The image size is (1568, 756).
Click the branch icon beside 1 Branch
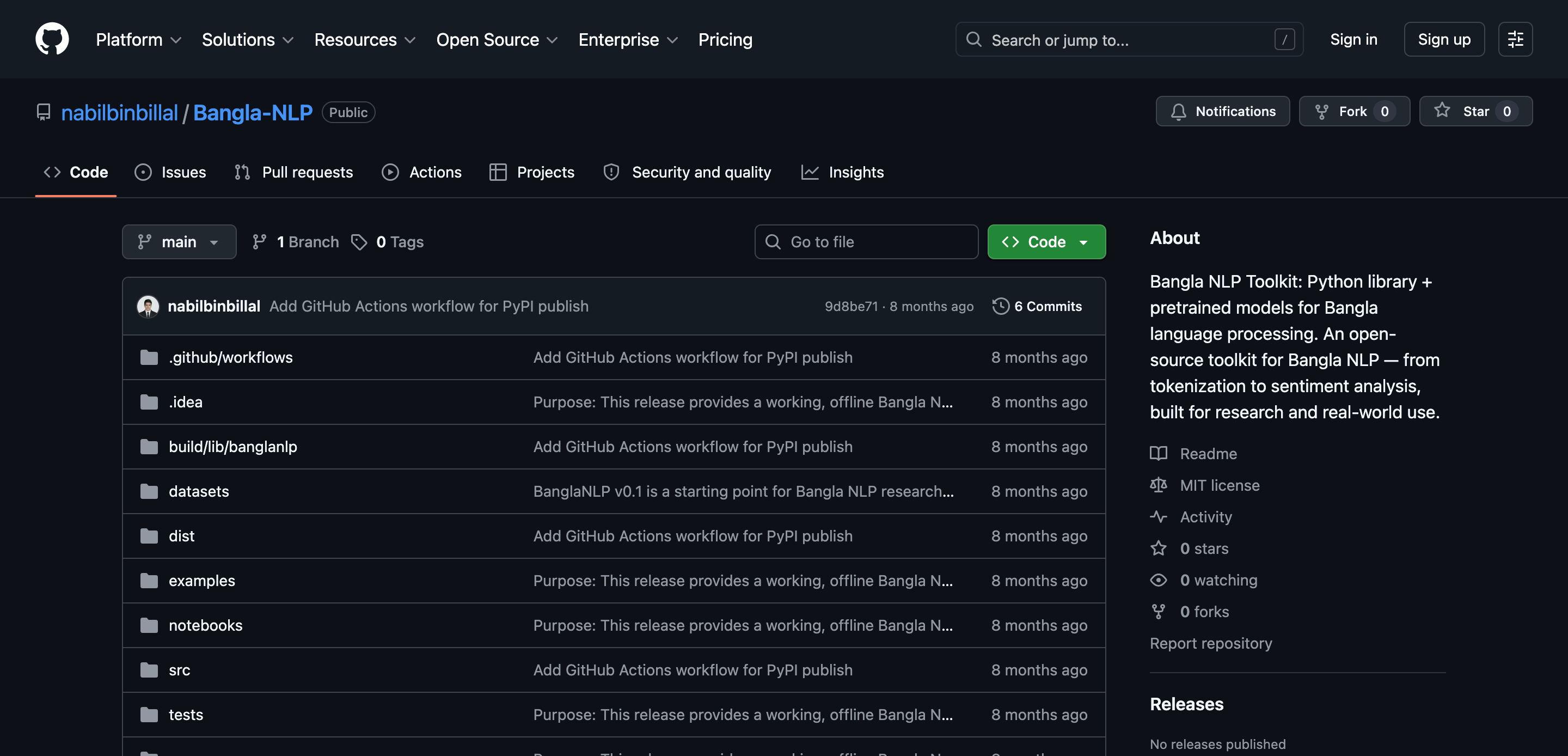coord(259,242)
